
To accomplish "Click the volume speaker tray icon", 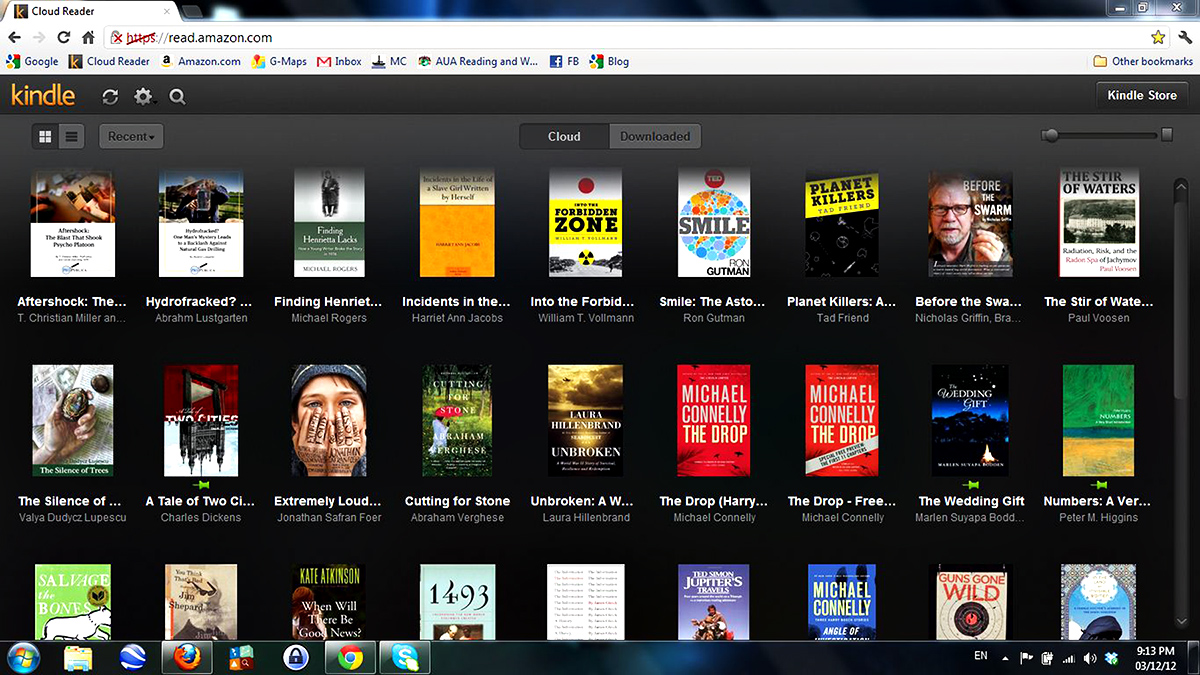I will click(1090, 657).
